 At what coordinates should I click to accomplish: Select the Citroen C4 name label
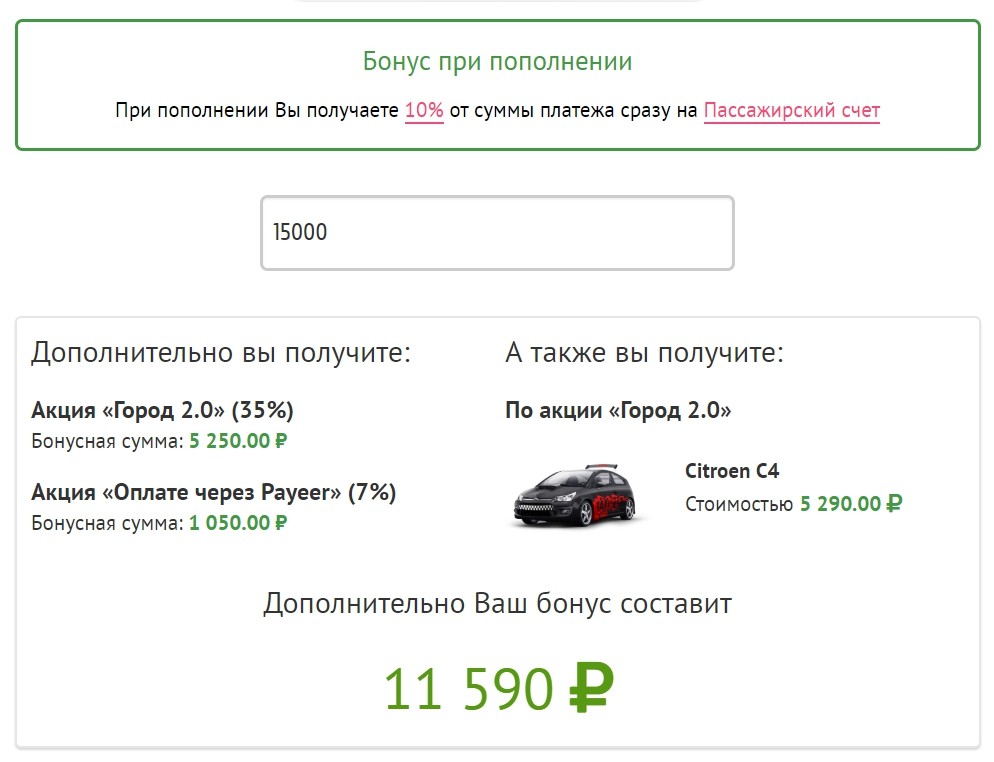(x=731, y=470)
